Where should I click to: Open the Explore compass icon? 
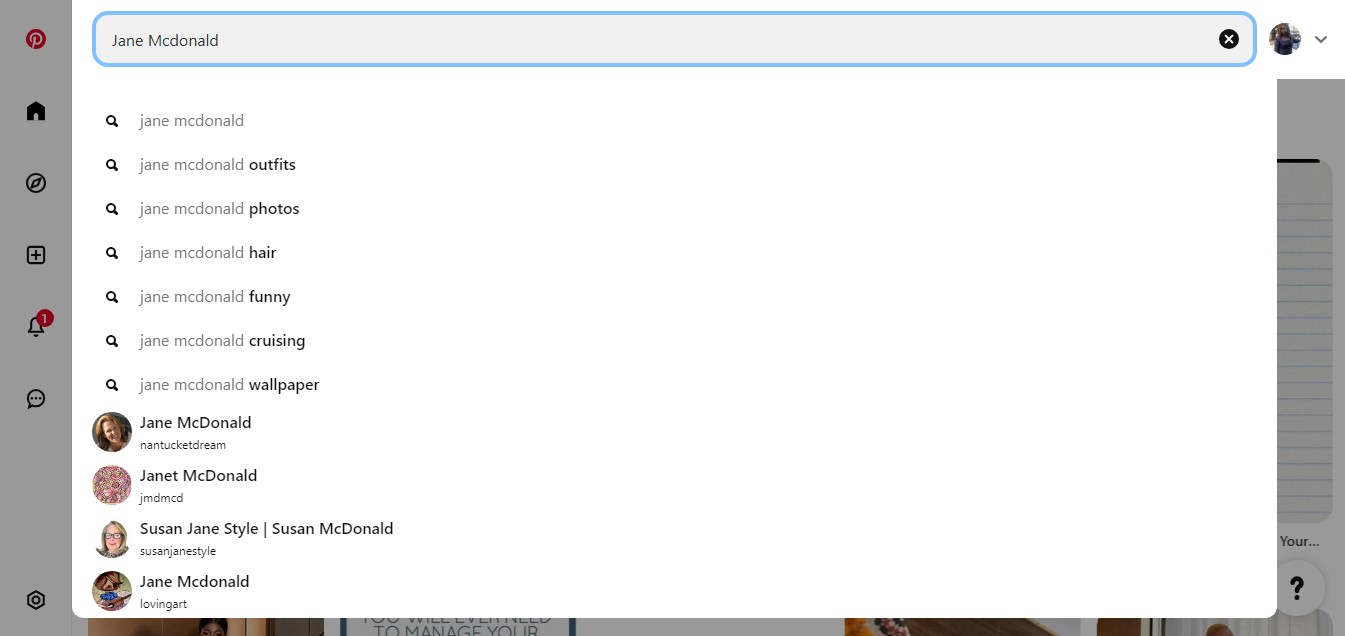click(36, 183)
